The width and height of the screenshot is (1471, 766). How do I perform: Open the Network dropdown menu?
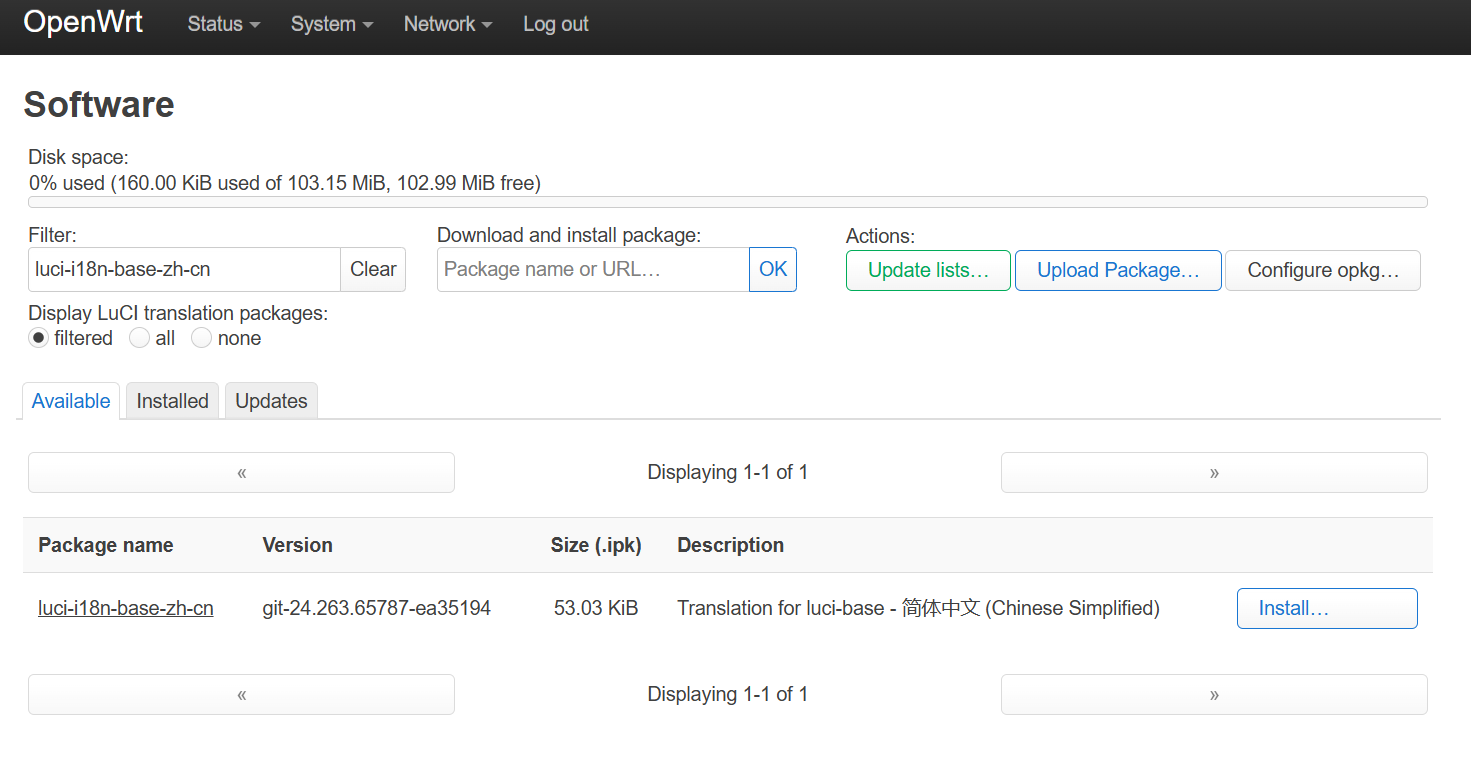[x=447, y=24]
